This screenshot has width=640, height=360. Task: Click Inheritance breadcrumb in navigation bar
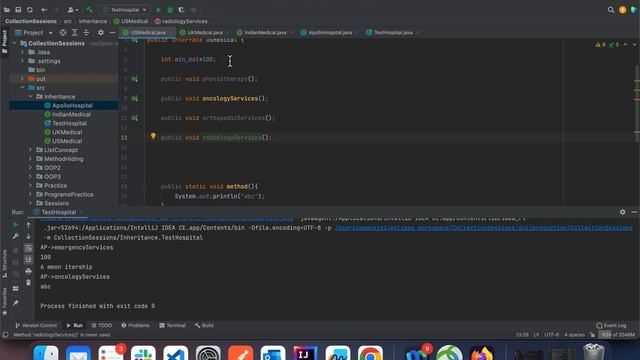coord(93,21)
